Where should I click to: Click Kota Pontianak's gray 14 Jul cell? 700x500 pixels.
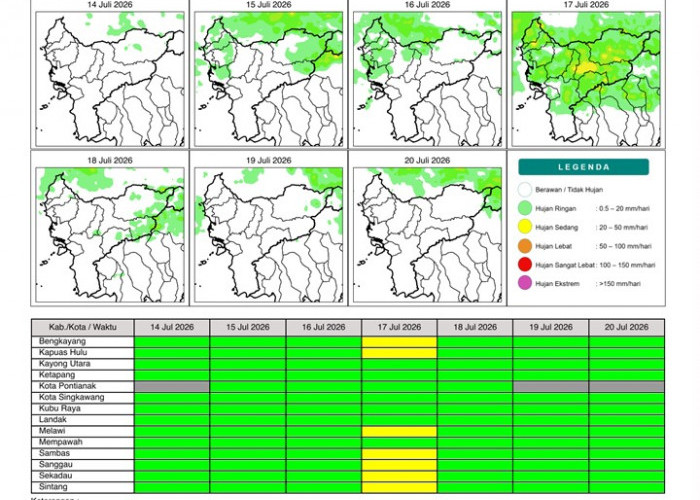click(x=172, y=387)
